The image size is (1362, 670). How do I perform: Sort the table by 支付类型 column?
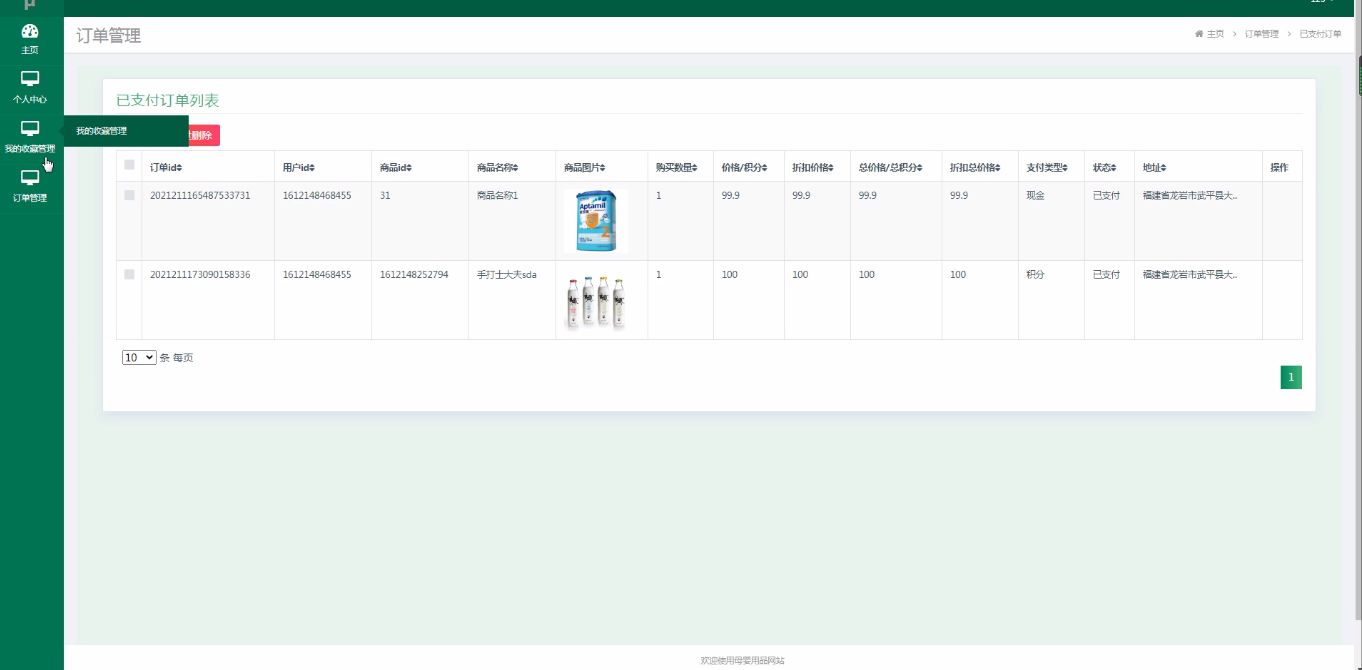point(1046,167)
